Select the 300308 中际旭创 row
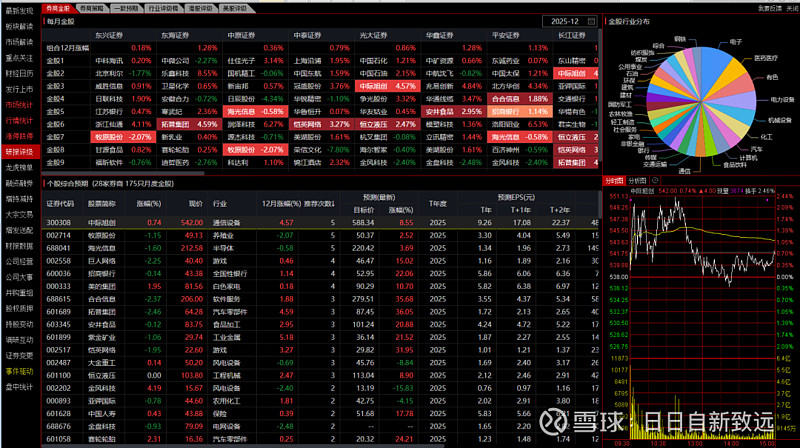Image resolution: width=800 pixels, height=448 pixels. [x=321, y=222]
